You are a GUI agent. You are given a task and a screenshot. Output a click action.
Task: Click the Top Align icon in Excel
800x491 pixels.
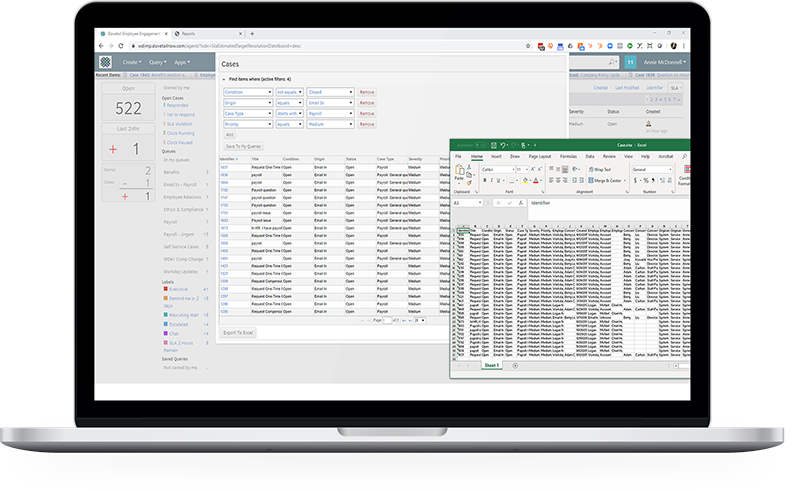[x=551, y=169]
